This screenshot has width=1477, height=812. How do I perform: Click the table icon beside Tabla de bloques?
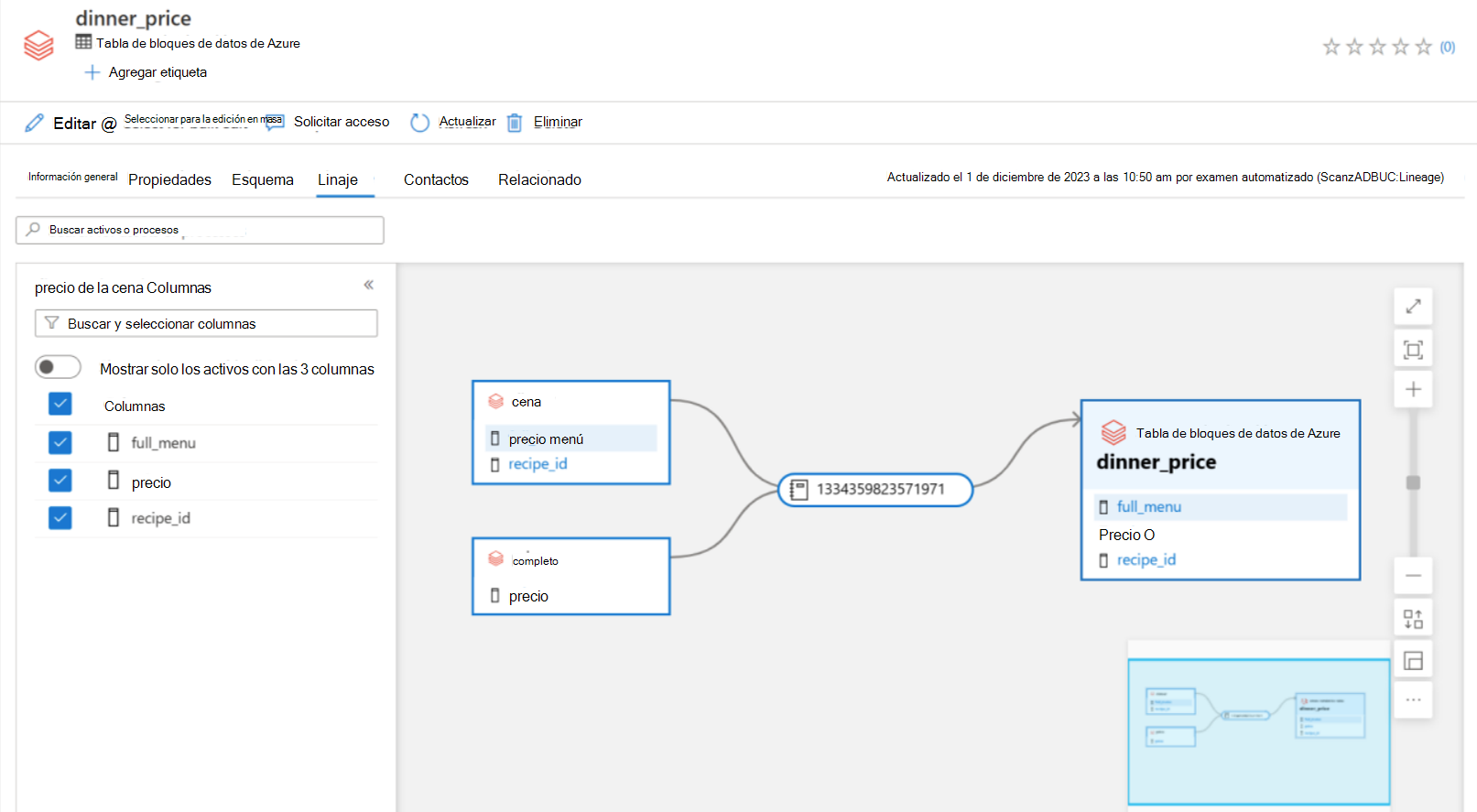83,42
